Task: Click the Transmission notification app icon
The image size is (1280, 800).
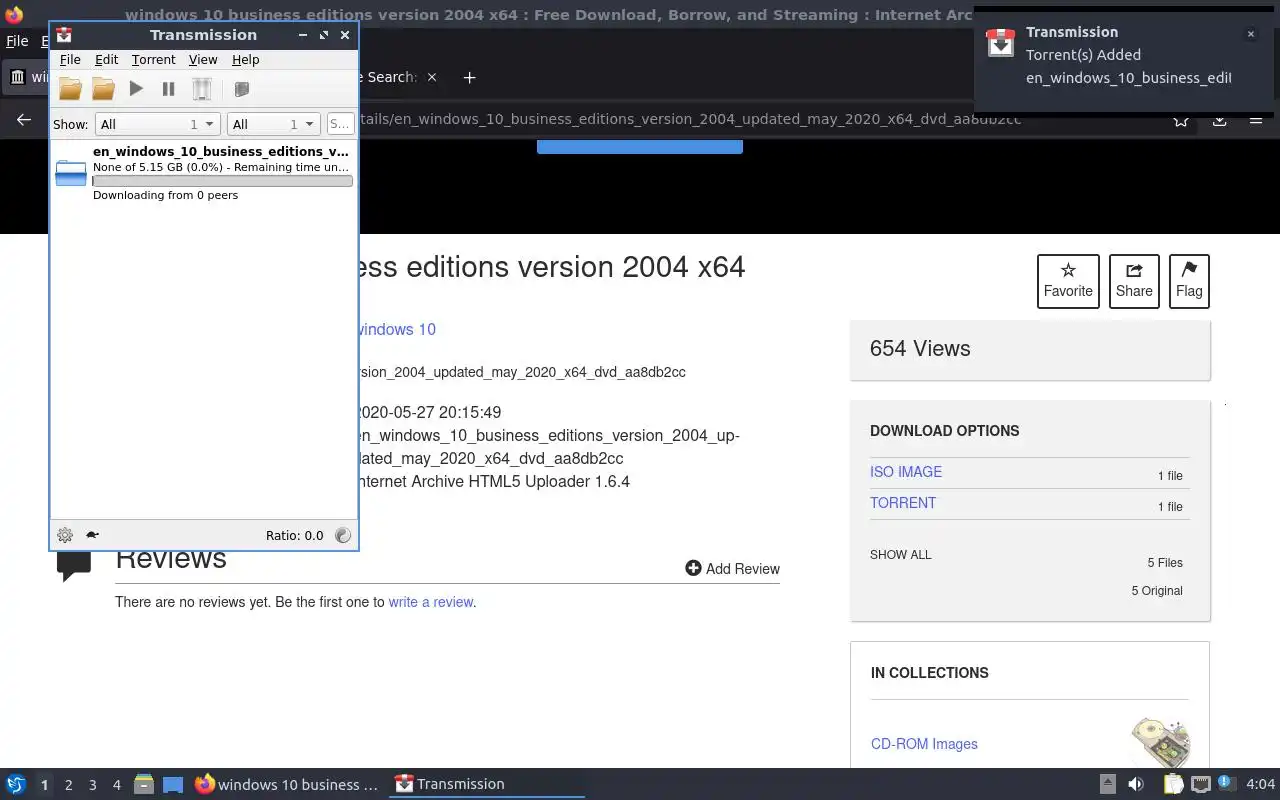Action: pyautogui.click(x=1001, y=43)
